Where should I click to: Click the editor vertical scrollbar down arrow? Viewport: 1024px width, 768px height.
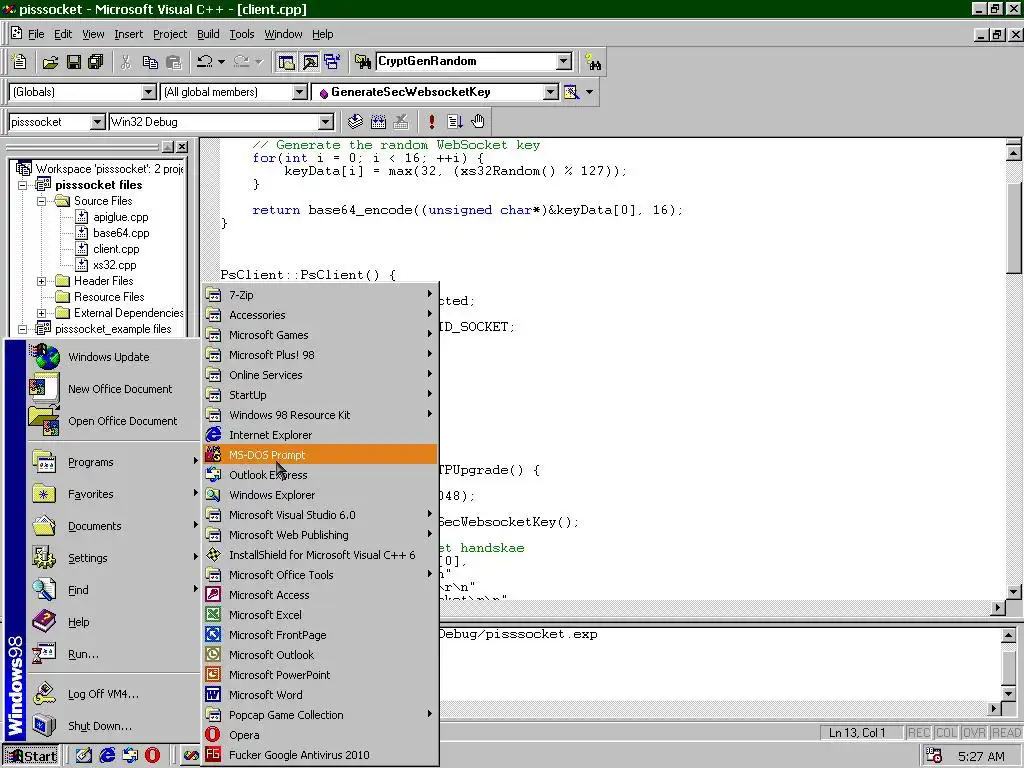coord(1014,592)
